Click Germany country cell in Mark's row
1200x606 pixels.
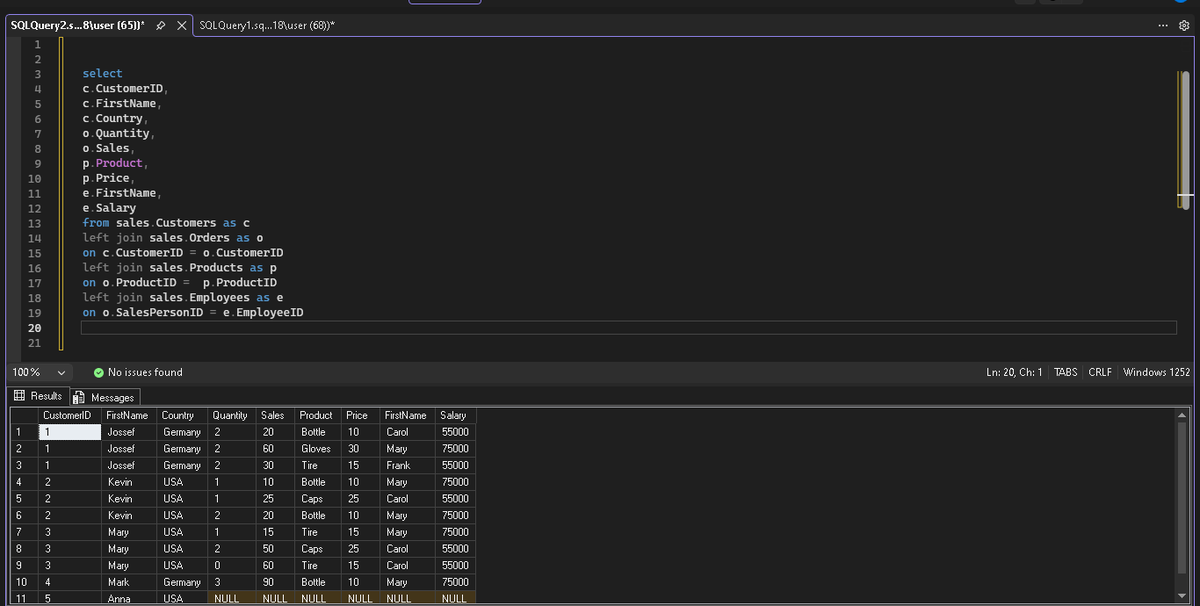coord(182,582)
